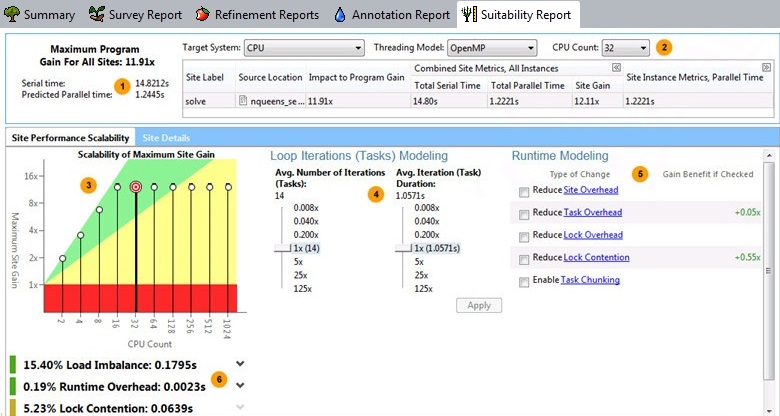Switch to the Site Details tab
The height and width of the screenshot is (416, 780).
click(x=166, y=137)
